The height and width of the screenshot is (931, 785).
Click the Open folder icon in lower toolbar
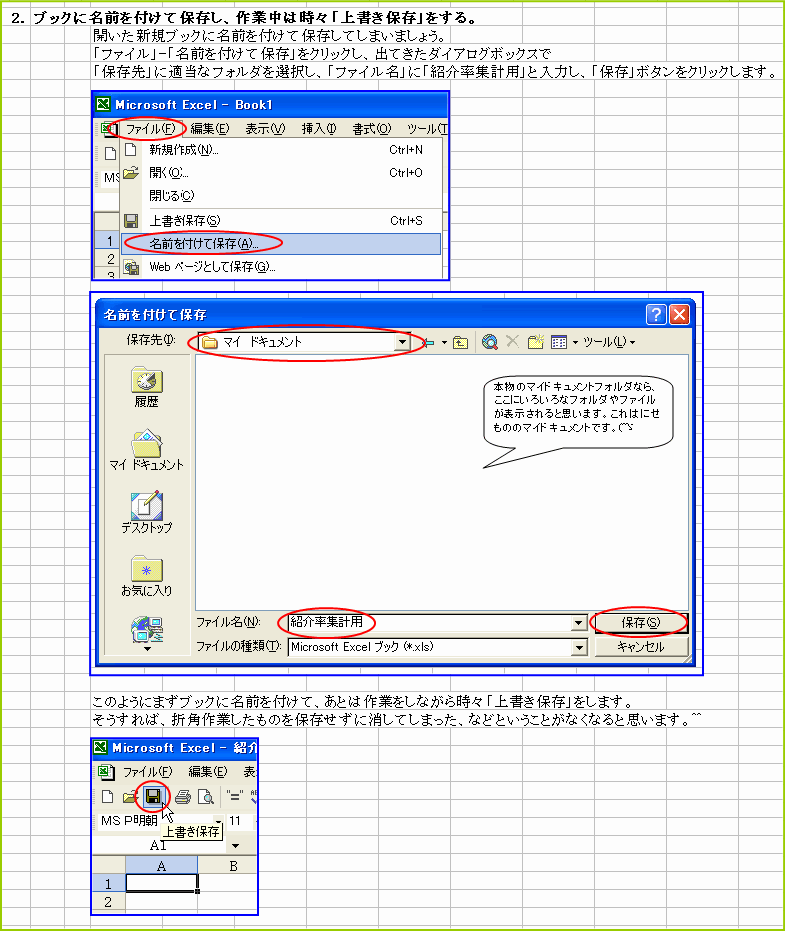coord(129,797)
